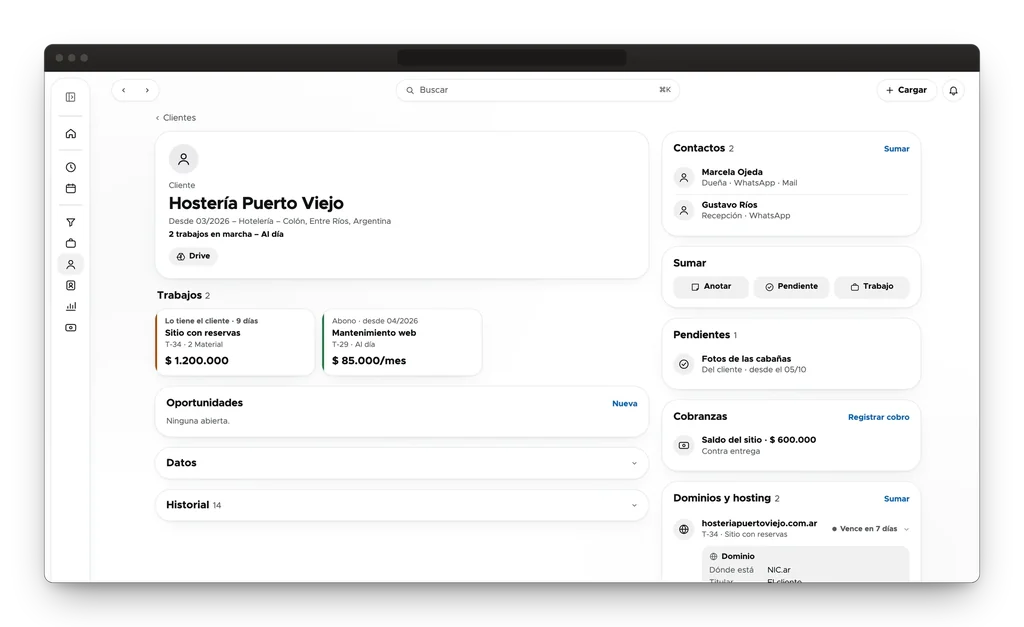Click the Marcela Ojeda contact name
The height and width of the screenshot is (627, 1024).
(x=732, y=172)
